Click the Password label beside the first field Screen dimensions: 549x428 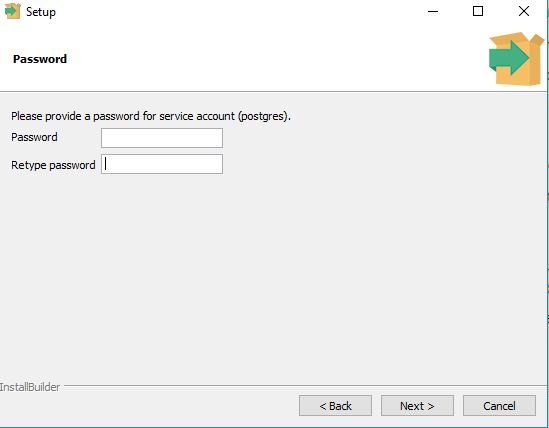tap(34, 137)
